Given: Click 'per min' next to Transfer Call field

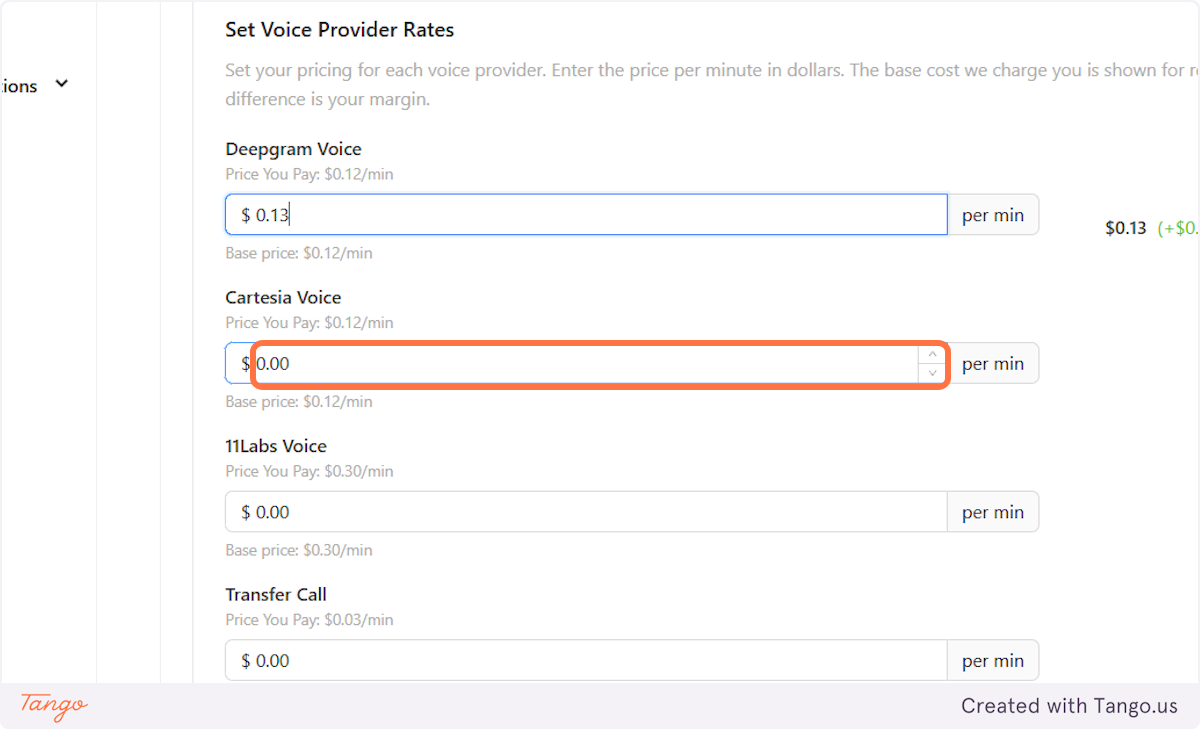Looking at the screenshot, I should point(992,660).
